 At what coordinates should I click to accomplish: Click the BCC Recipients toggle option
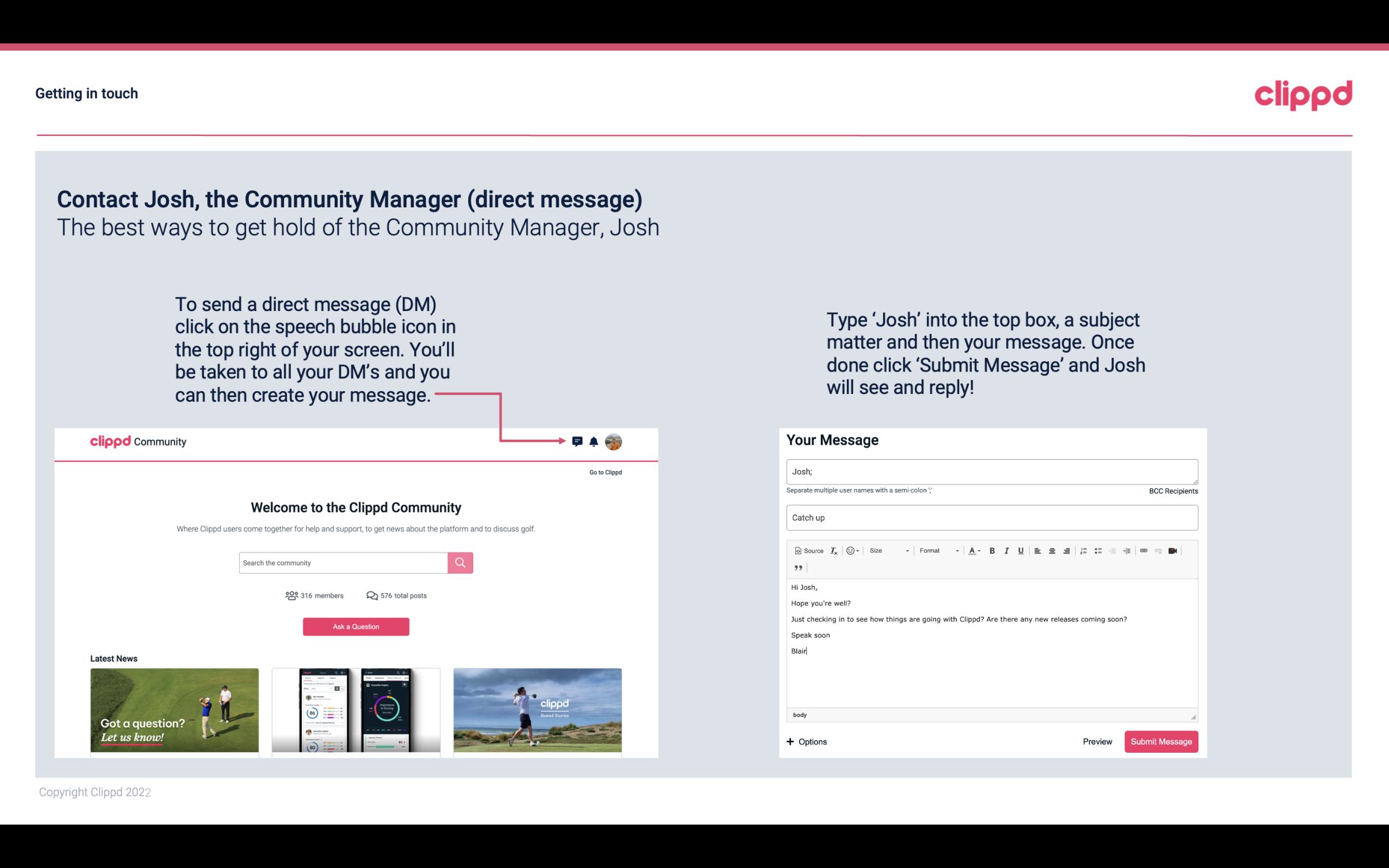(x=1172, y=491)
